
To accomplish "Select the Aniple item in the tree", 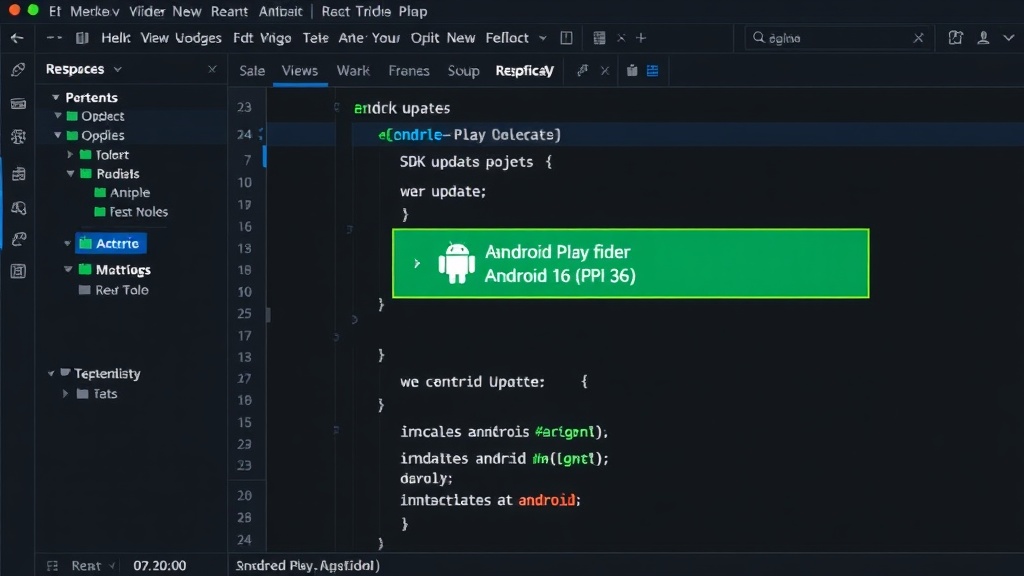I will click(129, 193).
